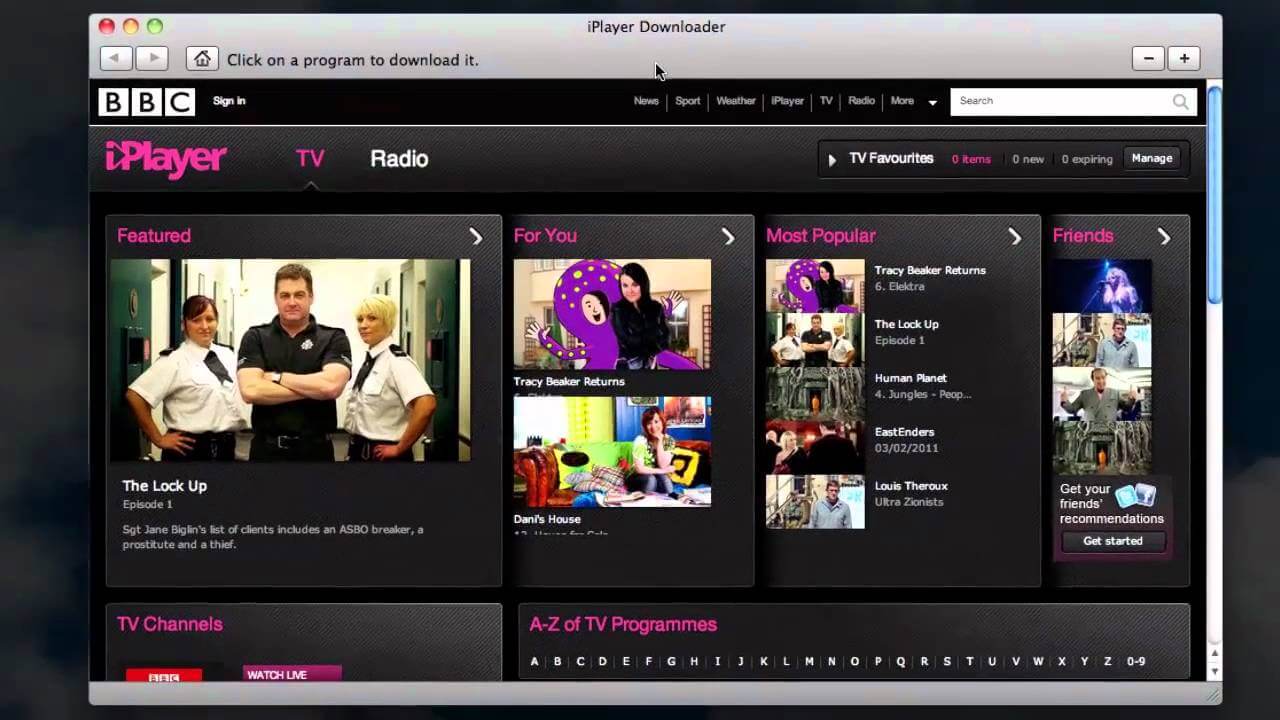
Task: Click the vertical scrollbar thumb
Action: (1215, 195)
